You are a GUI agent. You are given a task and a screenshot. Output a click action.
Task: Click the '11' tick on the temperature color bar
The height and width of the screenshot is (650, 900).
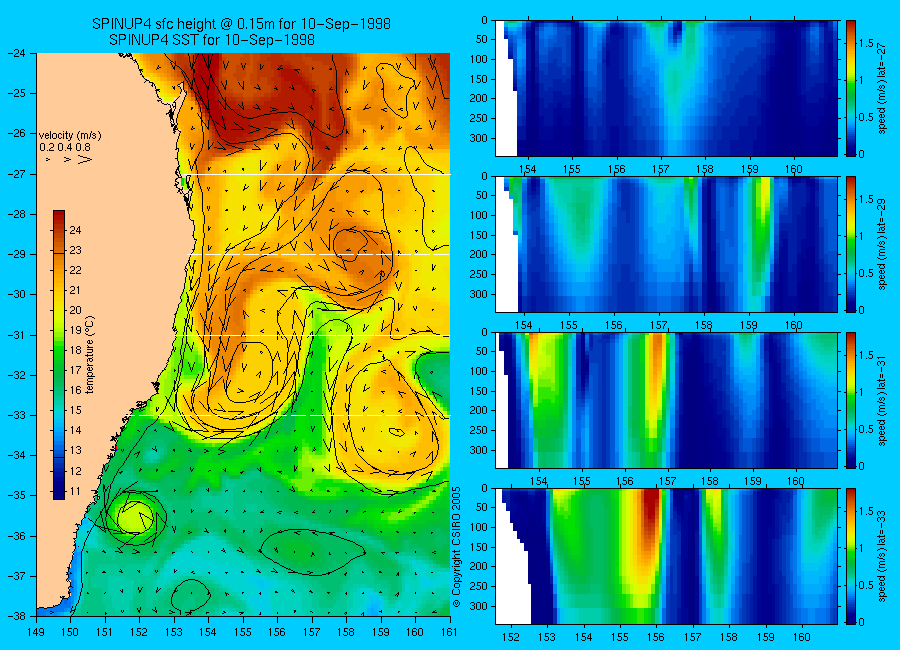75,491
